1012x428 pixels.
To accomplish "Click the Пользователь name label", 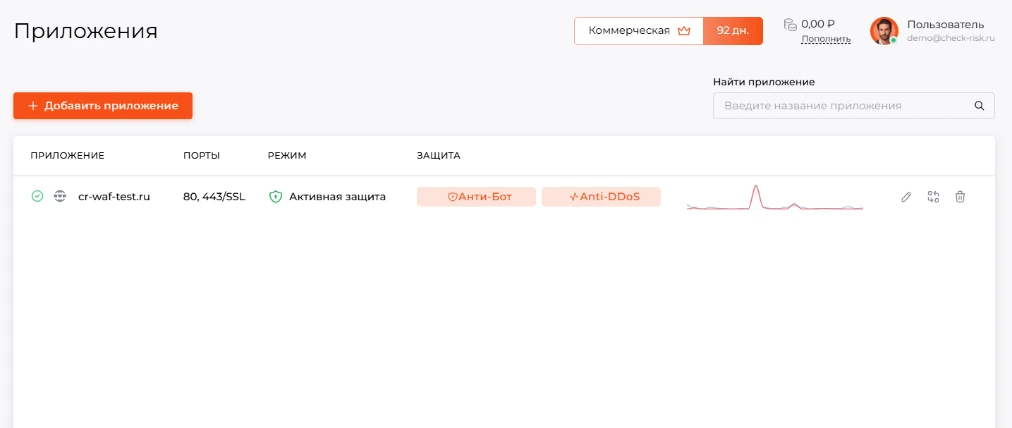I will point(946,25).
